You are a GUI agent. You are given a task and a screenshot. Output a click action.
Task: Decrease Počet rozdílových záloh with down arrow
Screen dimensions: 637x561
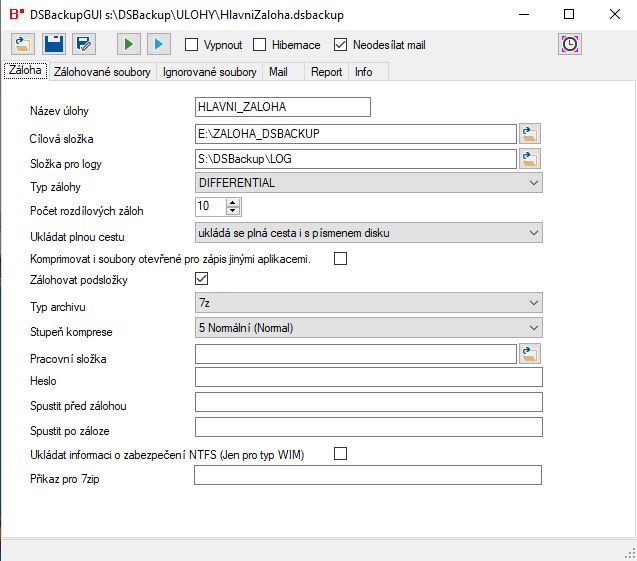click(x=233, y=210)
